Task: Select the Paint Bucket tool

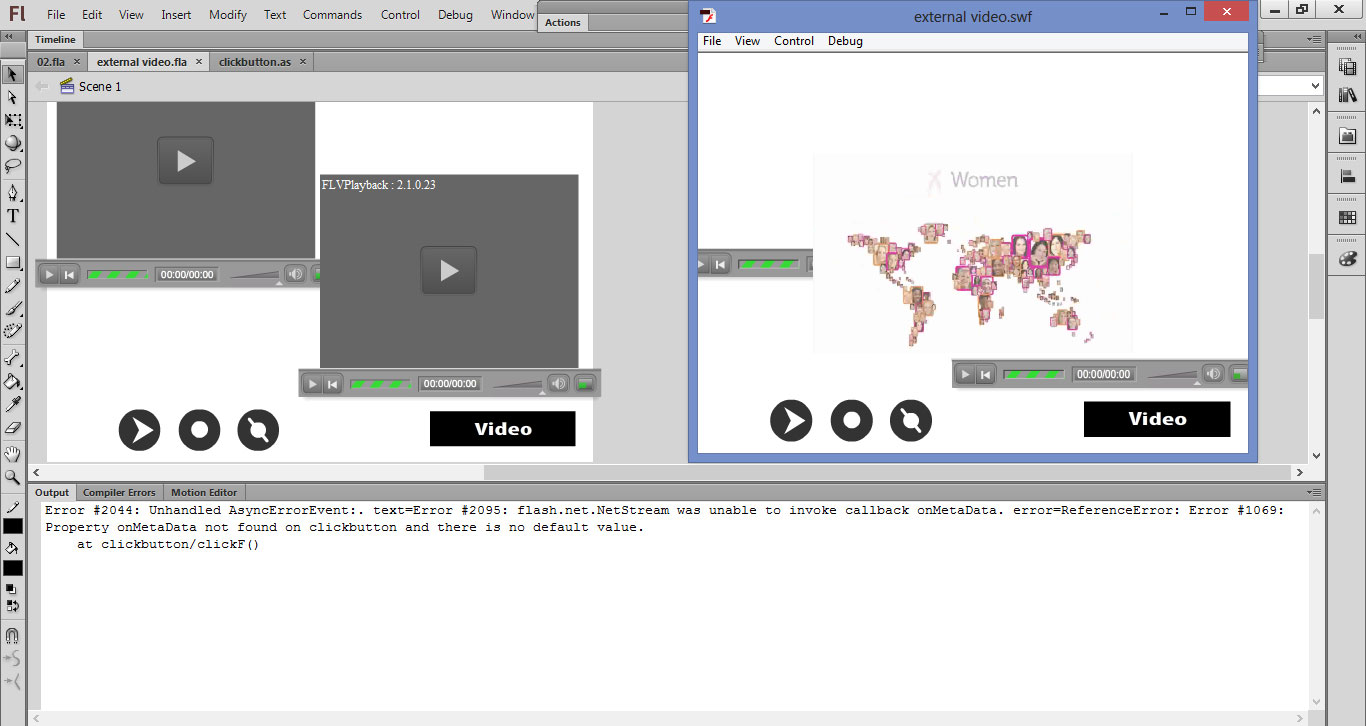Action: [13, 381]
